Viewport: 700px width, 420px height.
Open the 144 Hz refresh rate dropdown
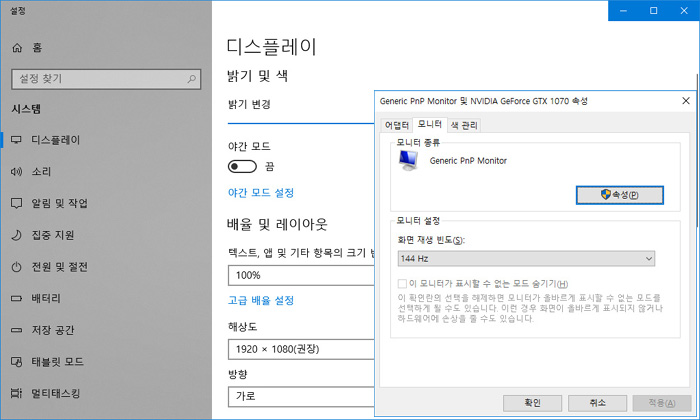pos(525,259)
